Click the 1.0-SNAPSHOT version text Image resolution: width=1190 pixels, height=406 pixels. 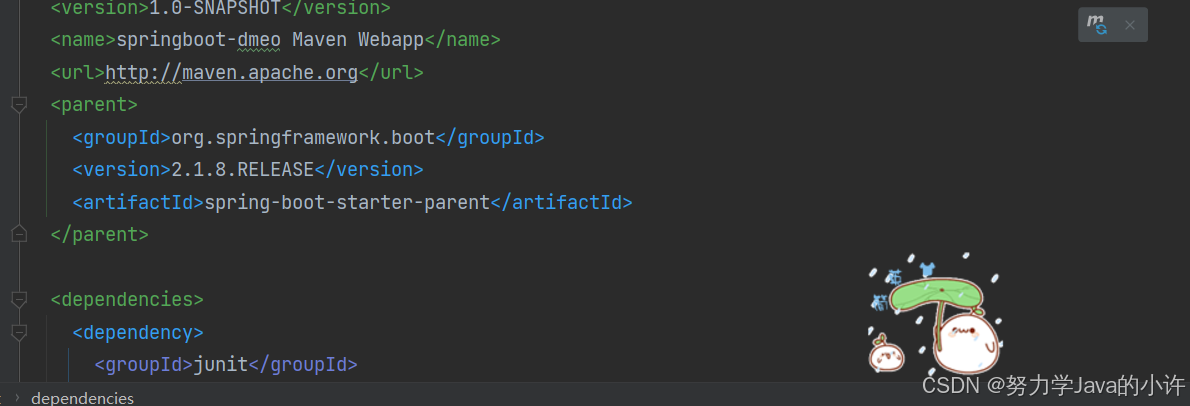(x=216, y=9)
